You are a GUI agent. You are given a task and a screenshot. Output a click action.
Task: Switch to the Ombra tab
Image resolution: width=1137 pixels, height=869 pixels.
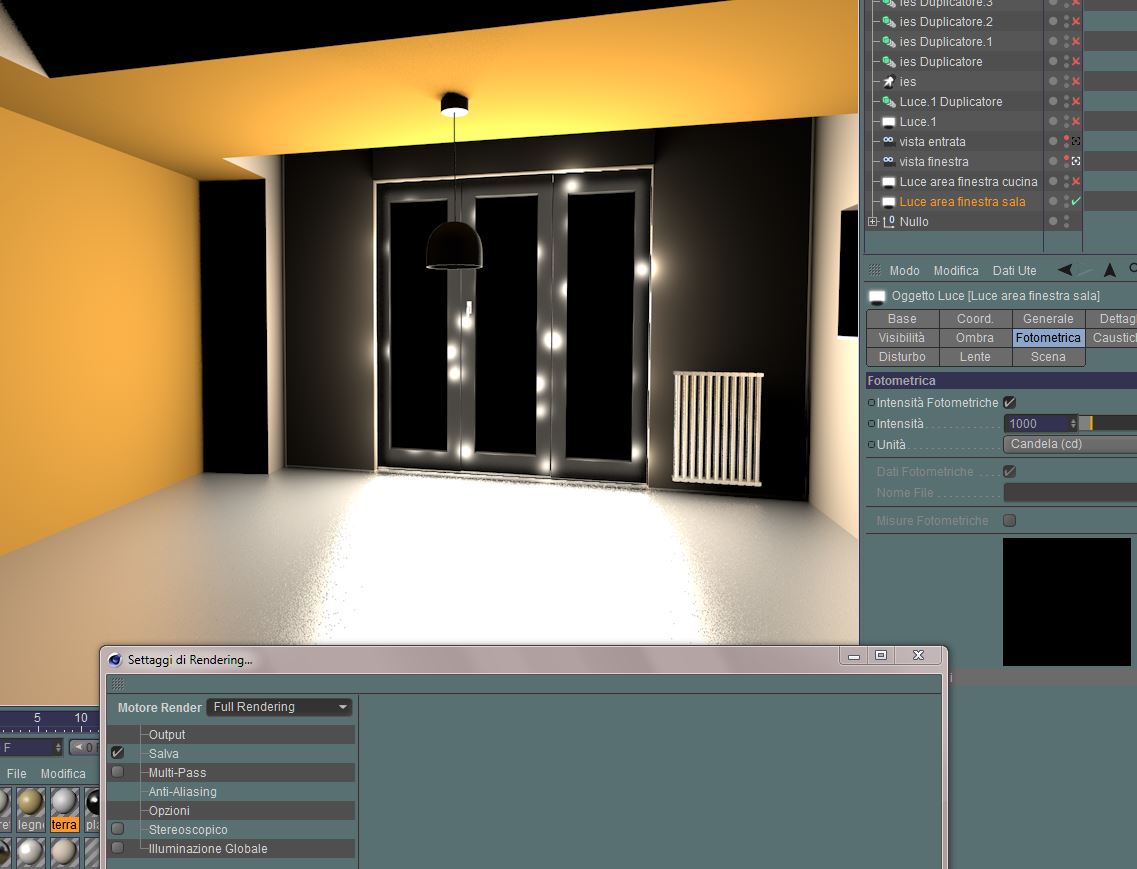pos(975,337)
